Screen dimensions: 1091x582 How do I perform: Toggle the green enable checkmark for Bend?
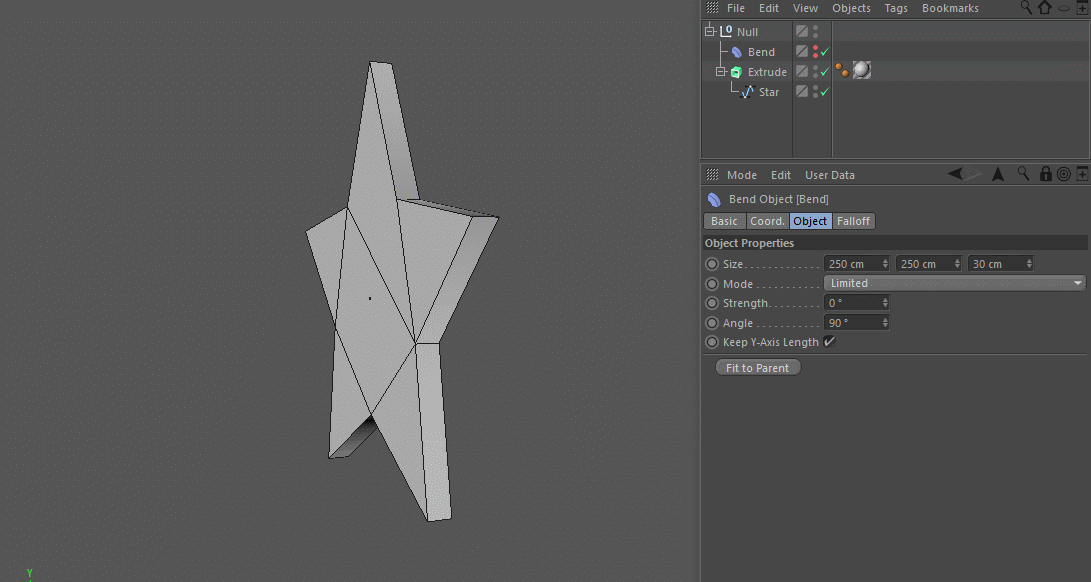pyautogui.click(x=825, y=52)
